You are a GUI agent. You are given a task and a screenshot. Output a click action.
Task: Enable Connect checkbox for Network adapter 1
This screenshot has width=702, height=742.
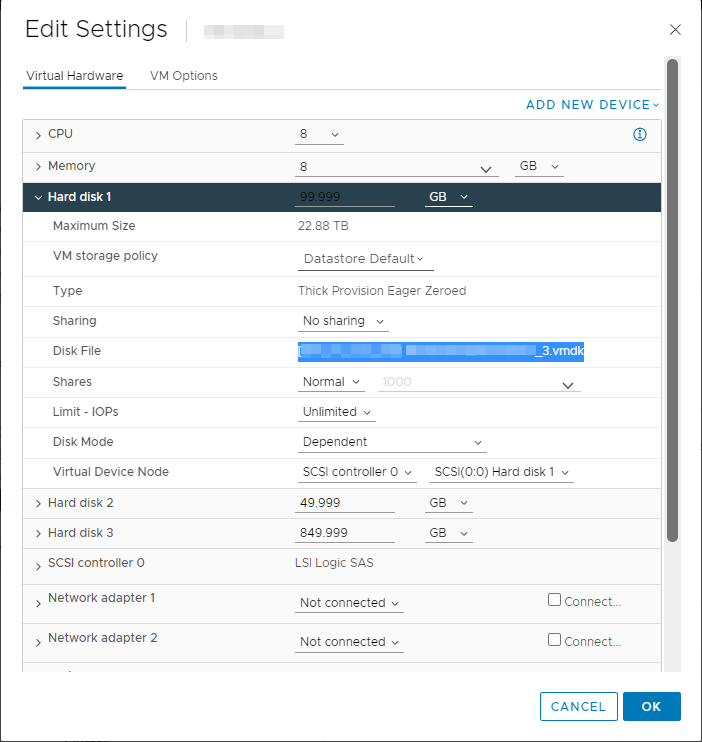[554, 600]
